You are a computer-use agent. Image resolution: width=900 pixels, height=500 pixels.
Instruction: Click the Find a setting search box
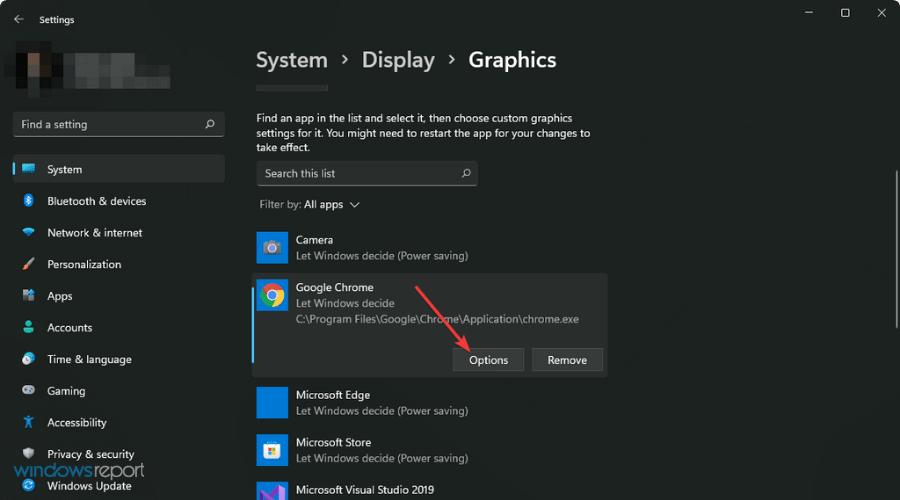point(118,124)
